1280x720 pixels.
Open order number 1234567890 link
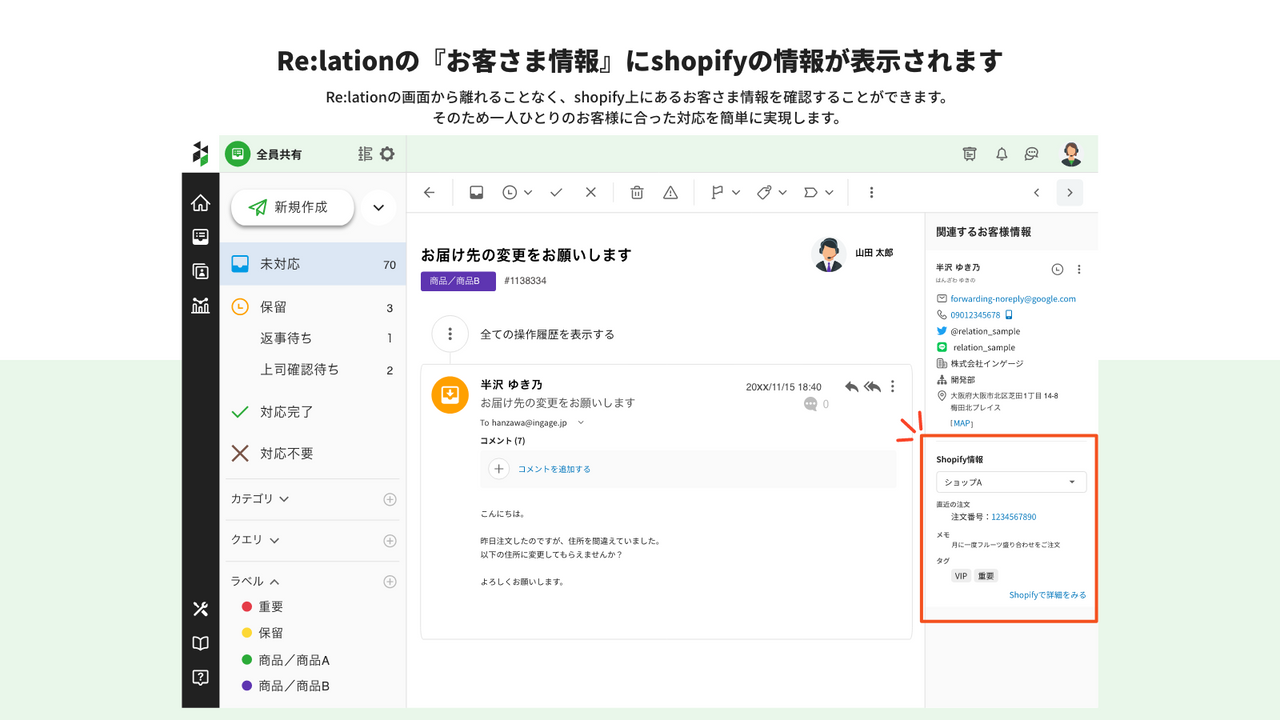(1014, 517)
